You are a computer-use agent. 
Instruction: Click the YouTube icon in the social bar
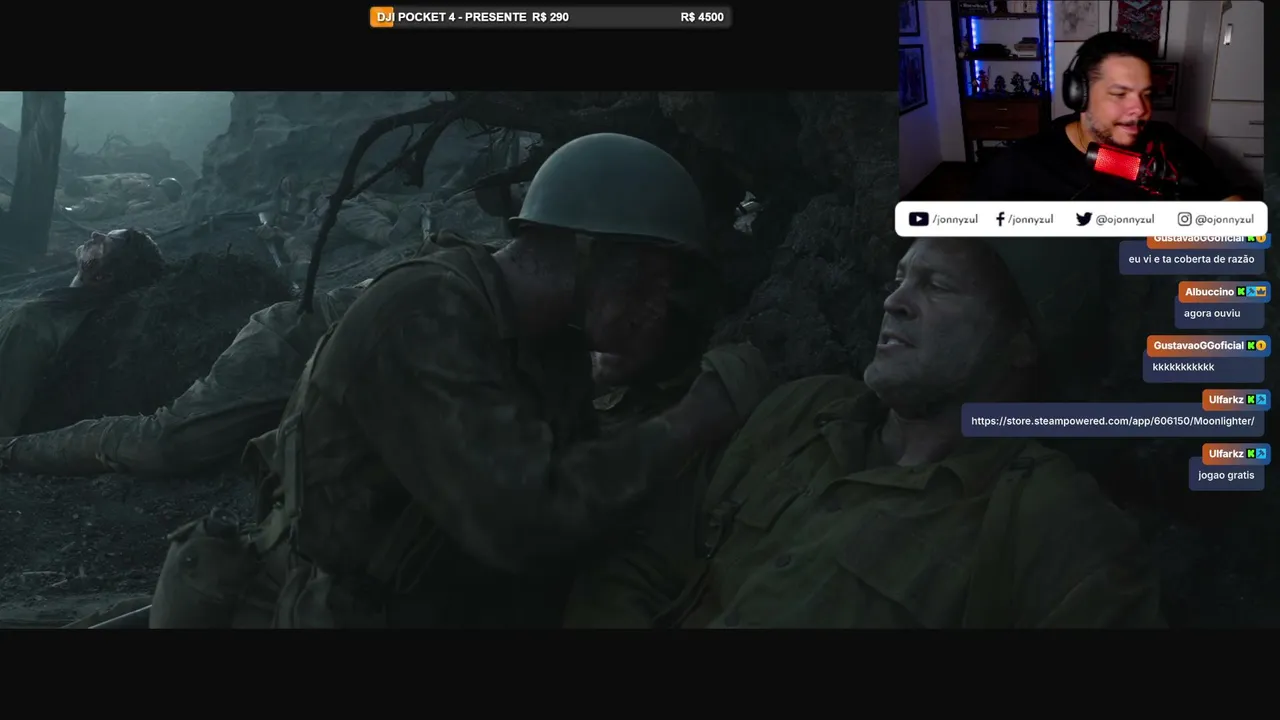(918, 219)
